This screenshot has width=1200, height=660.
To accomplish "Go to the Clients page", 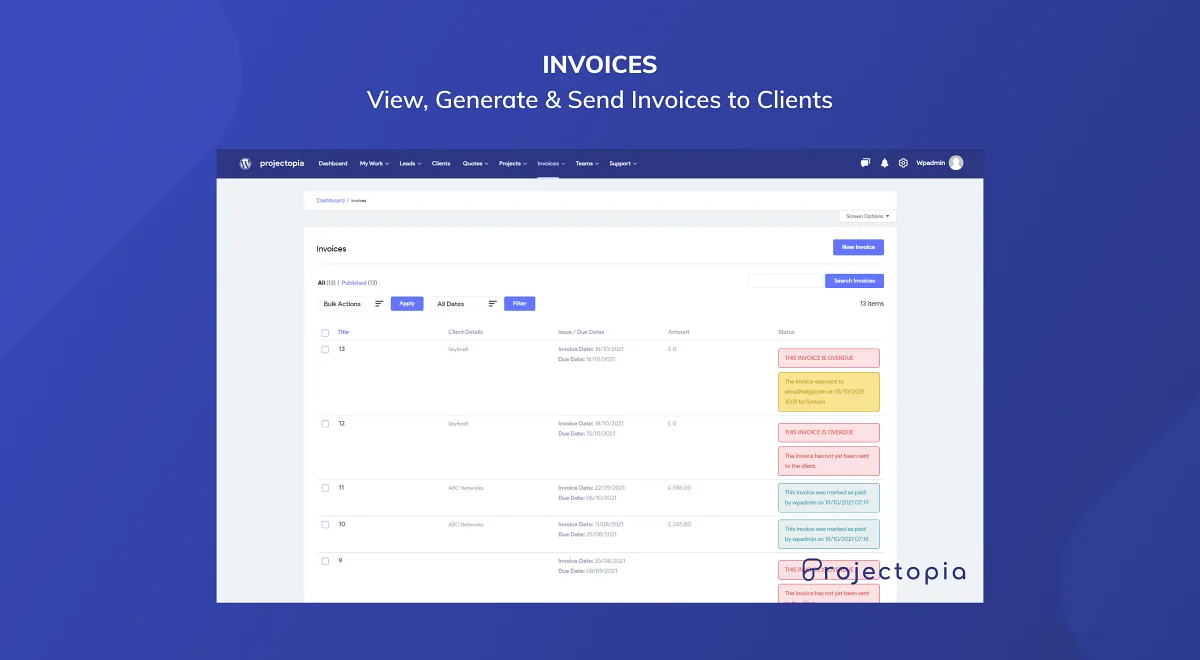I will point(441,163).
